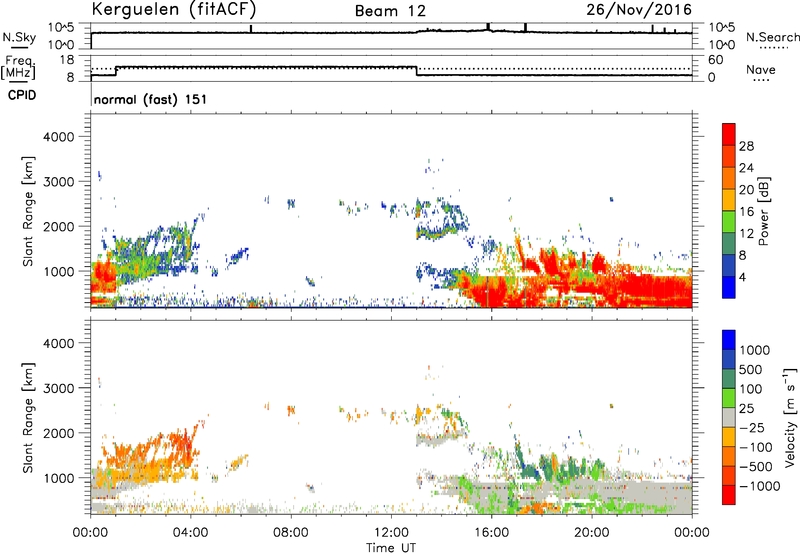Viewport: 800px width, 554px height.
Task: Click the '1000' value on Velocity colorbar
Action: (x=755, y=350)
